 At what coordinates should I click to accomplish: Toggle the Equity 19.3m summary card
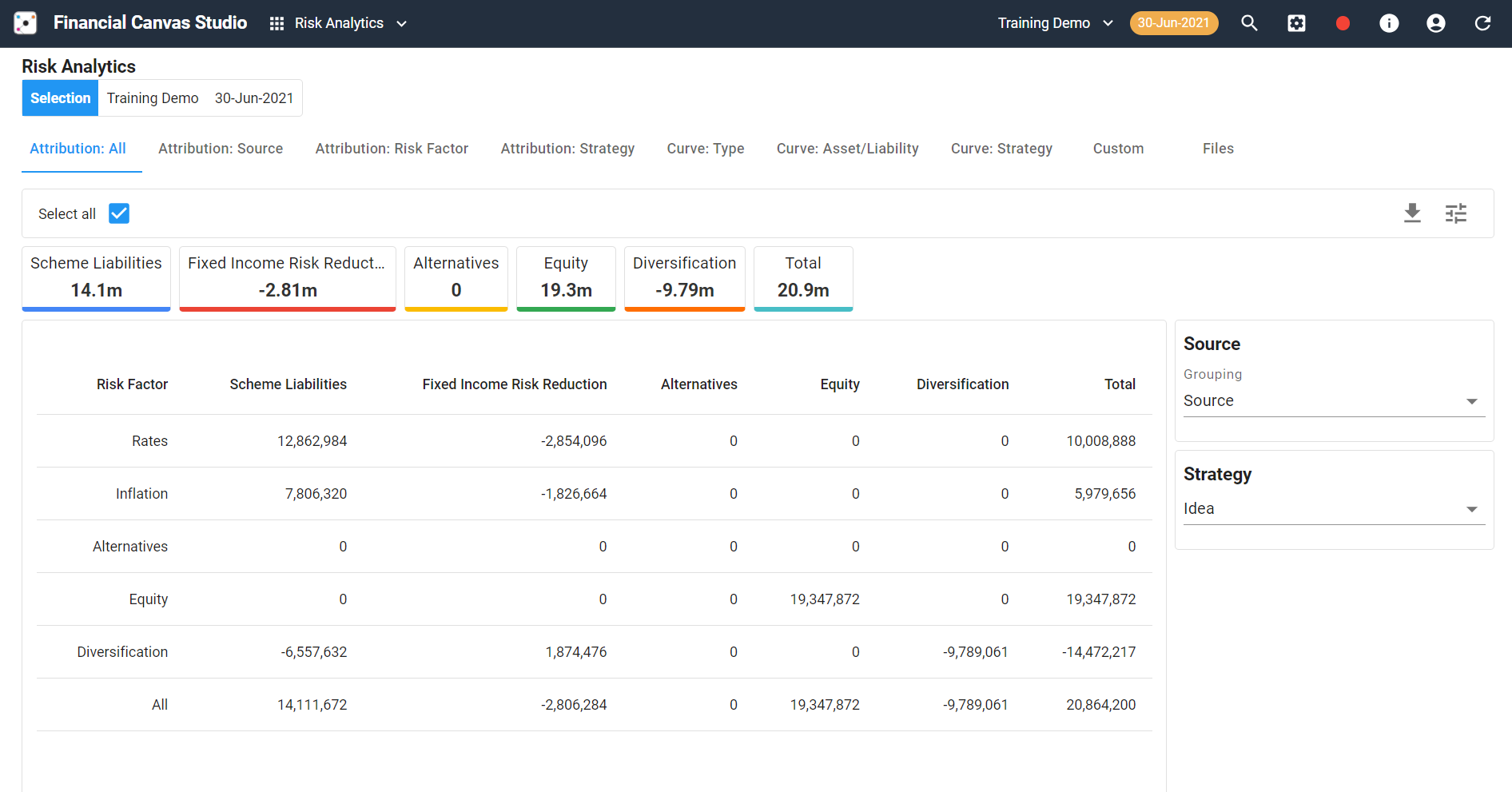pos(566,278)
